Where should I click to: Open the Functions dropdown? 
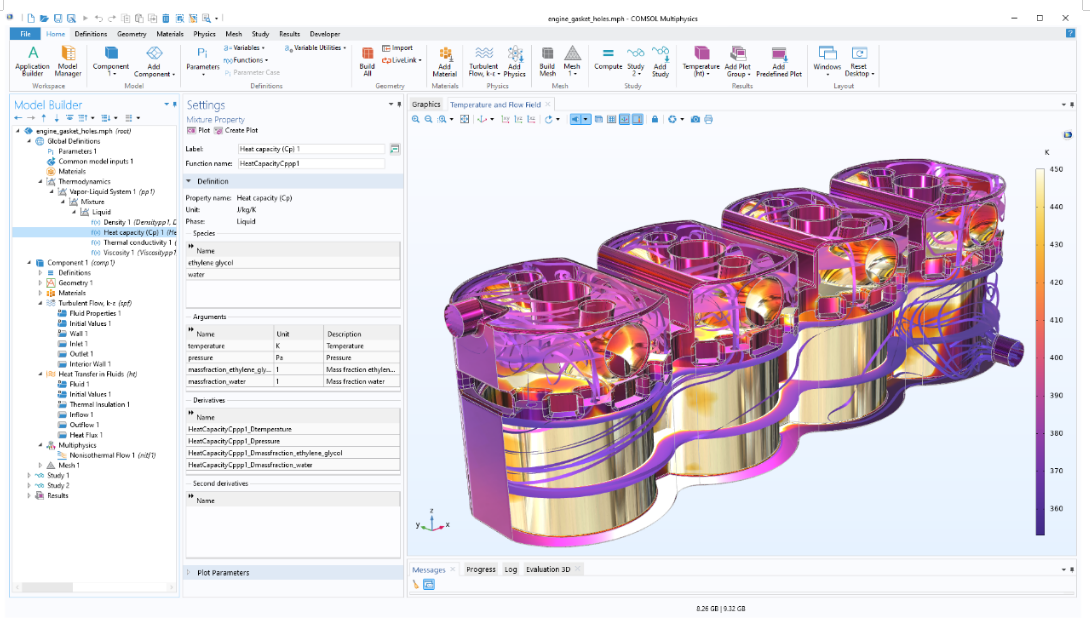click(246, 60)
